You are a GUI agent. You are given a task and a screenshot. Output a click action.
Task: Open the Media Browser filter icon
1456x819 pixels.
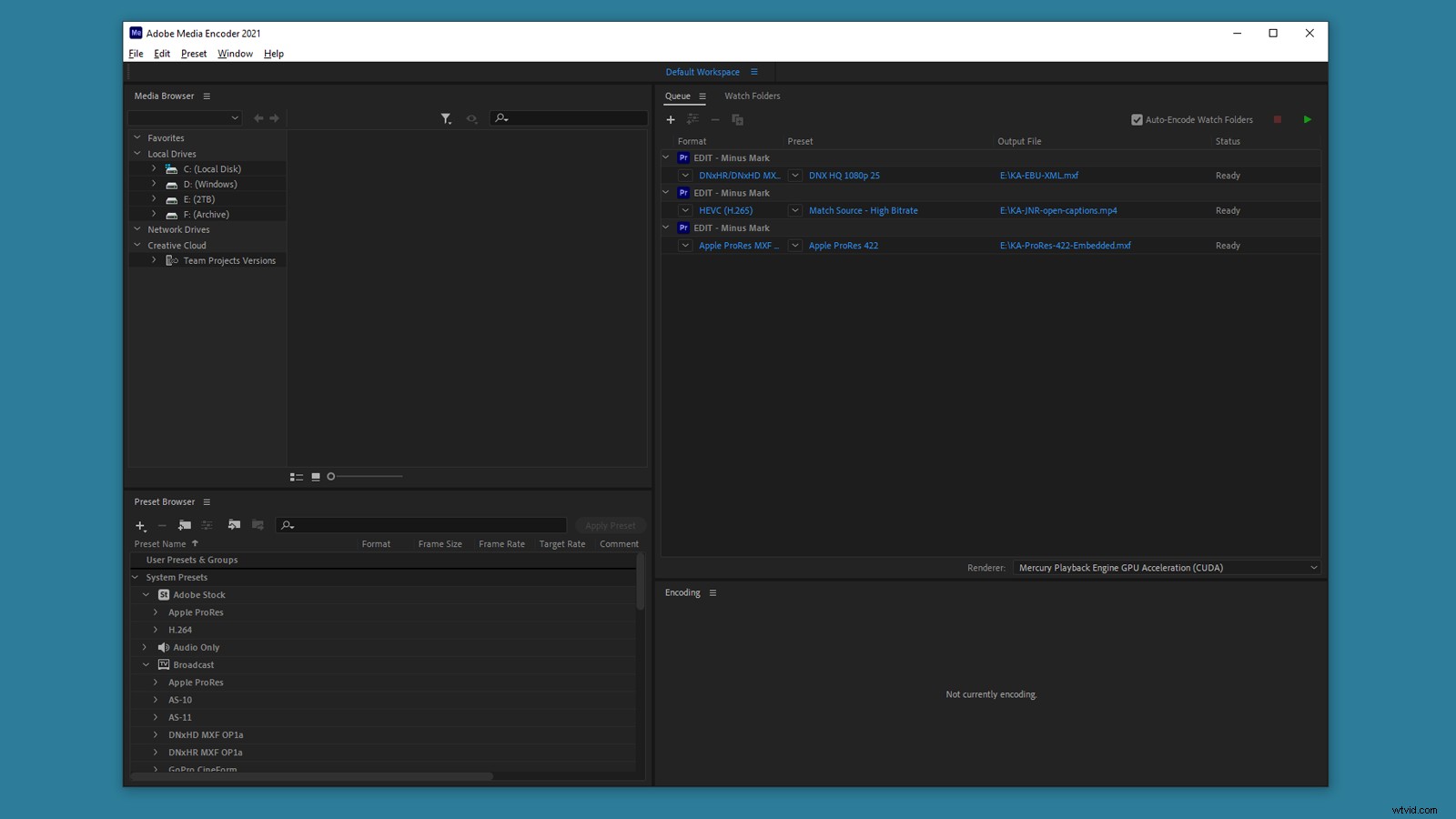(x=446, y=118)
